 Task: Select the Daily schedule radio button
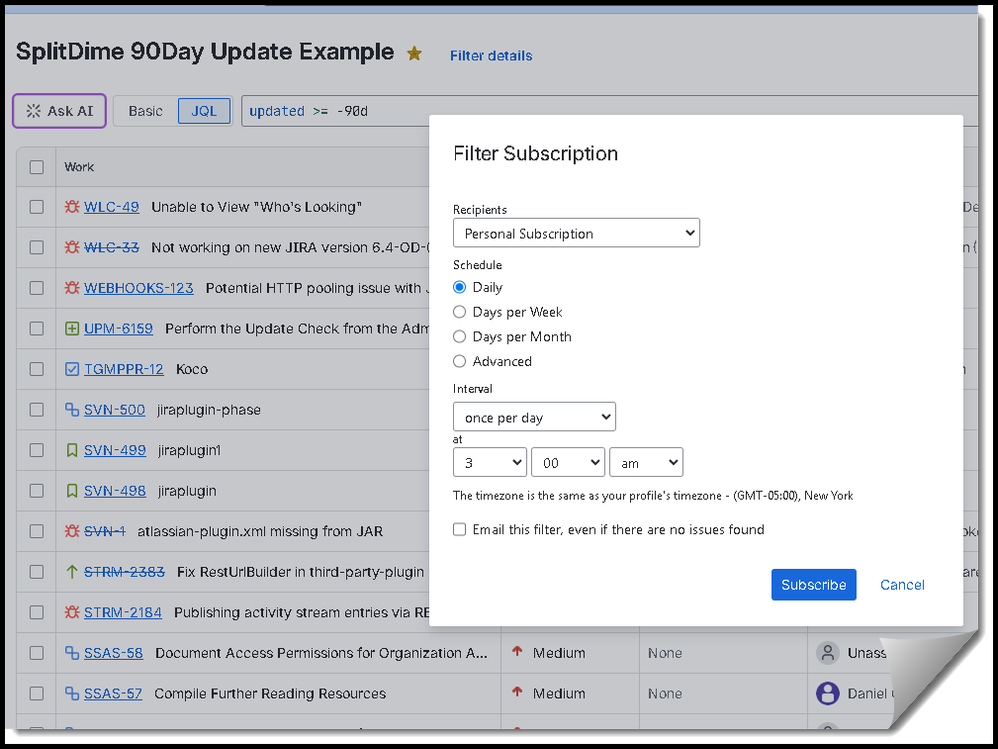[x=459, y=287]
